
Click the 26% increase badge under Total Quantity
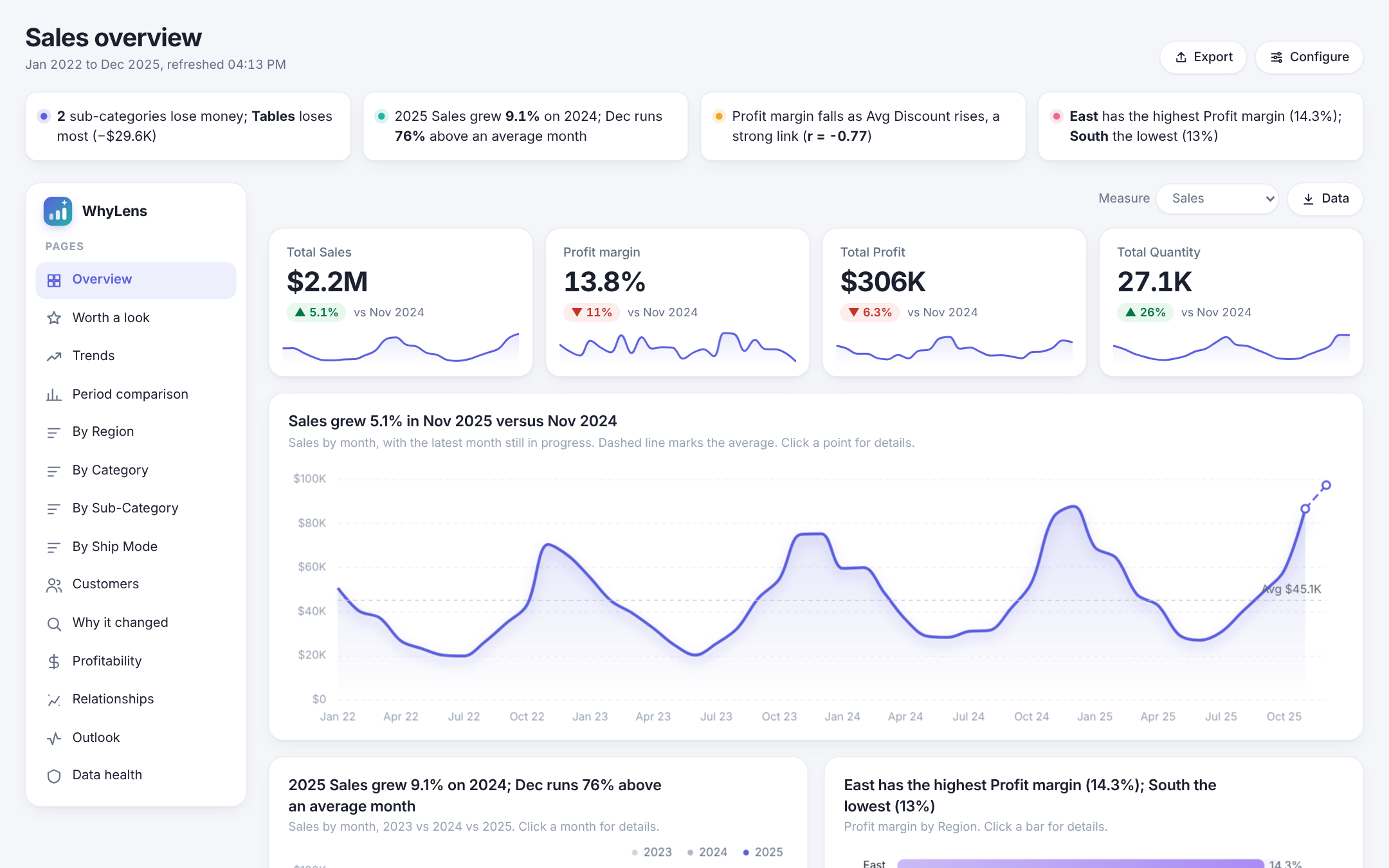(x=1145, y=312)
